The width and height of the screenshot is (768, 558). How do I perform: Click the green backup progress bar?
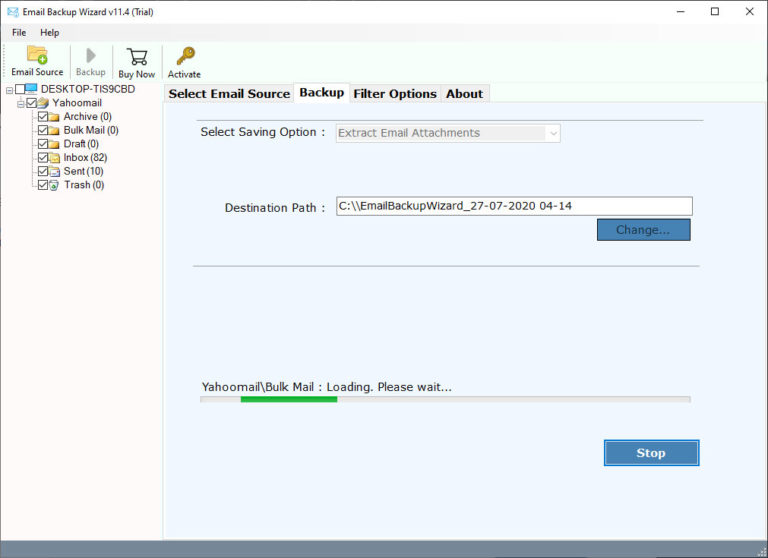289,399
